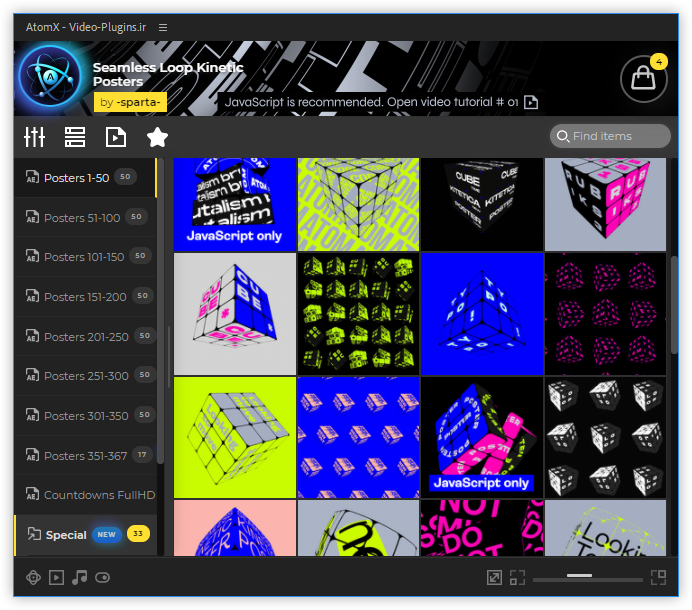The height and width of the screenshot is (610, 692).
Task: Click the by -sparta- author label
Action: coord(130,102)
